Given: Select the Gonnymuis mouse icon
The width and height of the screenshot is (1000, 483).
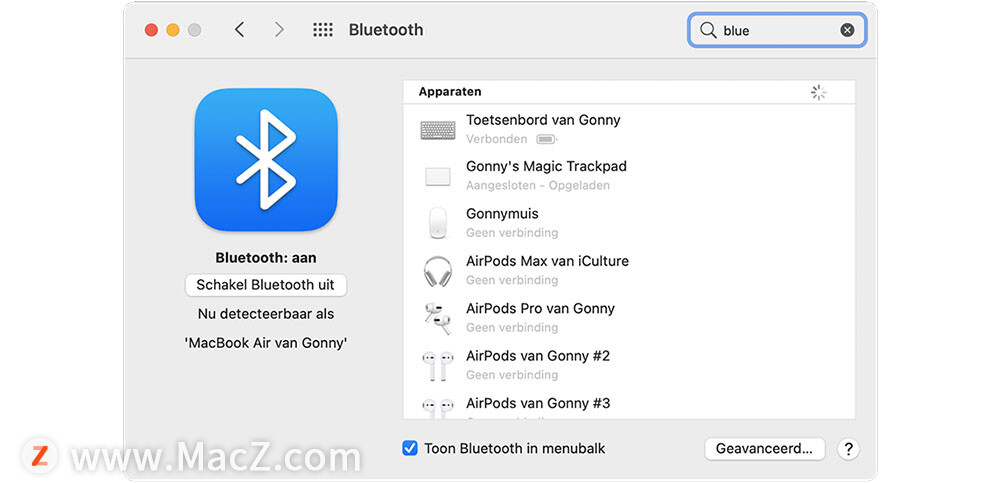Looking at the screenshot, I should pyautogui.click(x=437, y=223).
